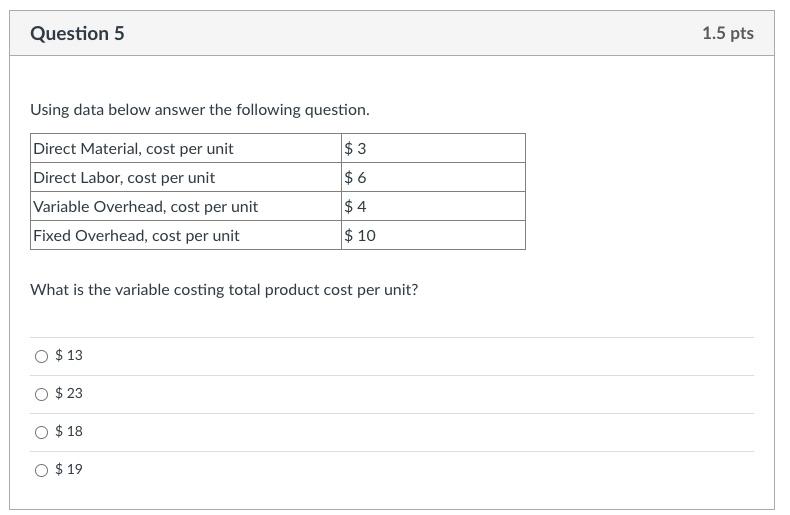Click the '$ 23' answer label text
Screen dimensions: 790x515
click(x=69, y=393)
